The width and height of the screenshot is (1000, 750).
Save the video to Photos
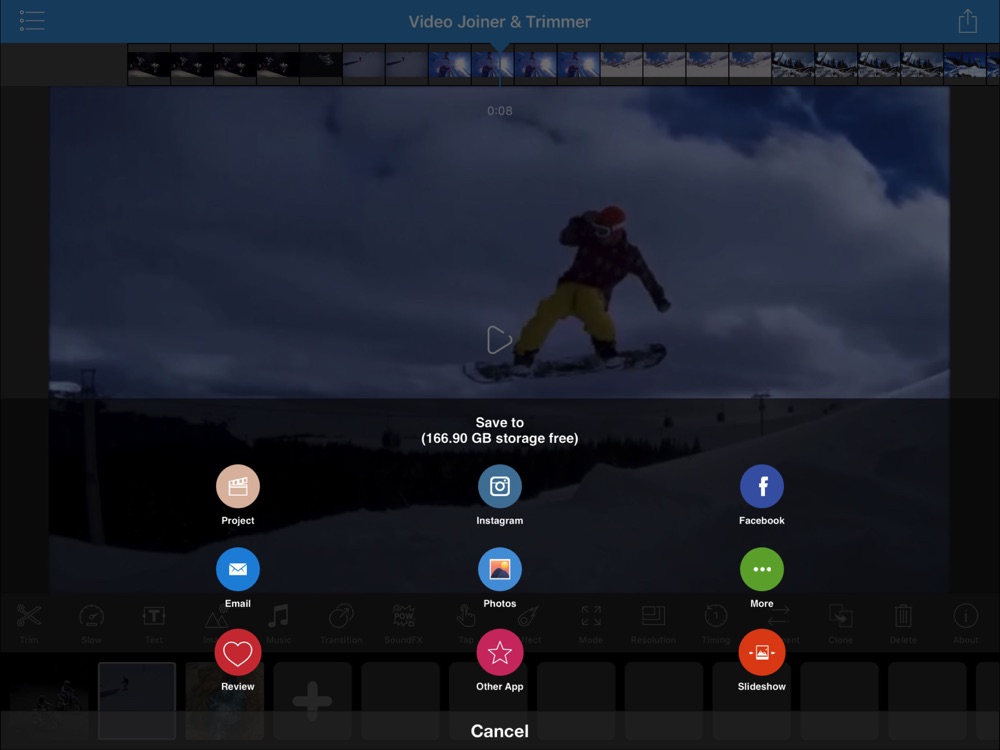[499, 569]
